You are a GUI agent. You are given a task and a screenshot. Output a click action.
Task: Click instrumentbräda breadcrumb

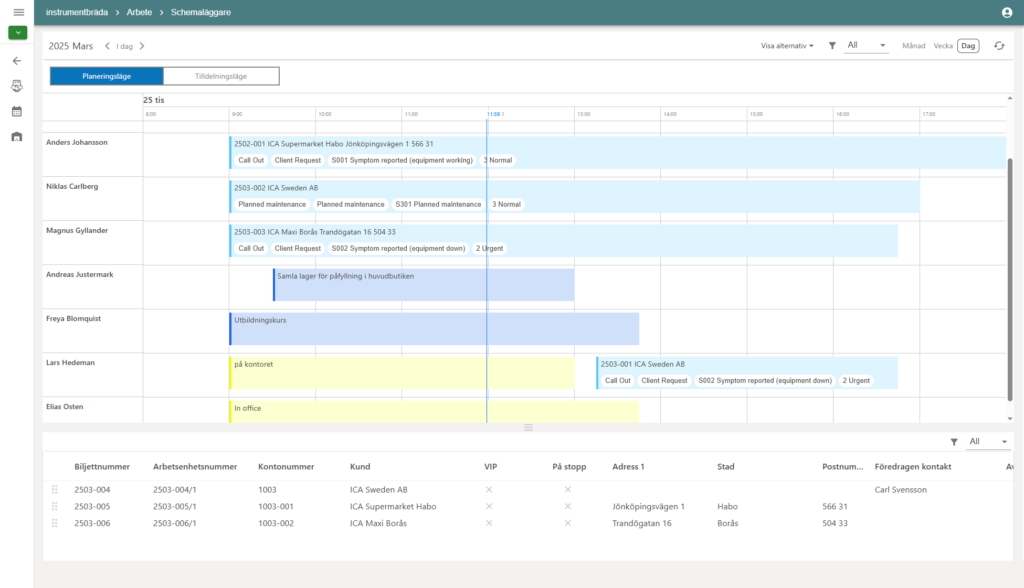[77, 12]
